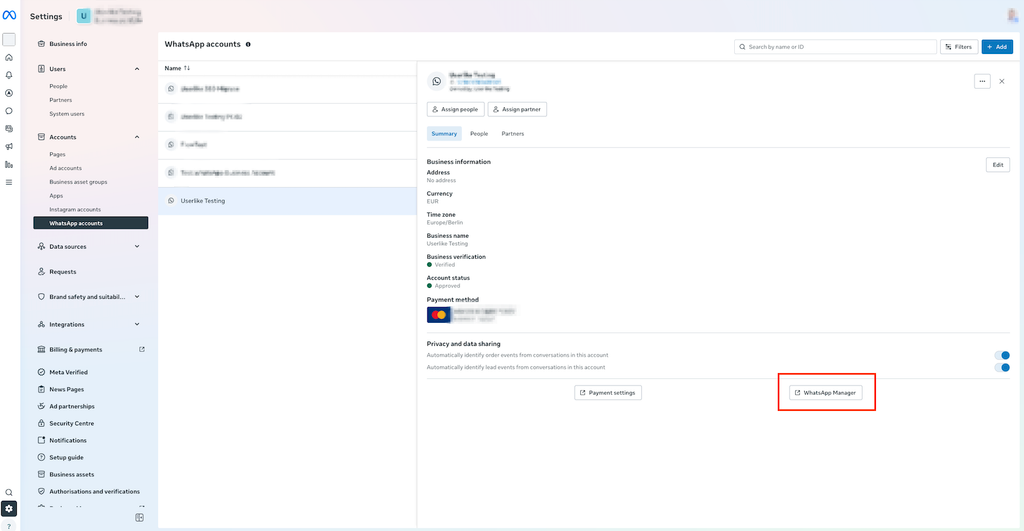The width and height of the screenshot is (1024, 531).
Task: Click info icon beside WhatsApp accounts title
Action: click(x=248, y=44)
